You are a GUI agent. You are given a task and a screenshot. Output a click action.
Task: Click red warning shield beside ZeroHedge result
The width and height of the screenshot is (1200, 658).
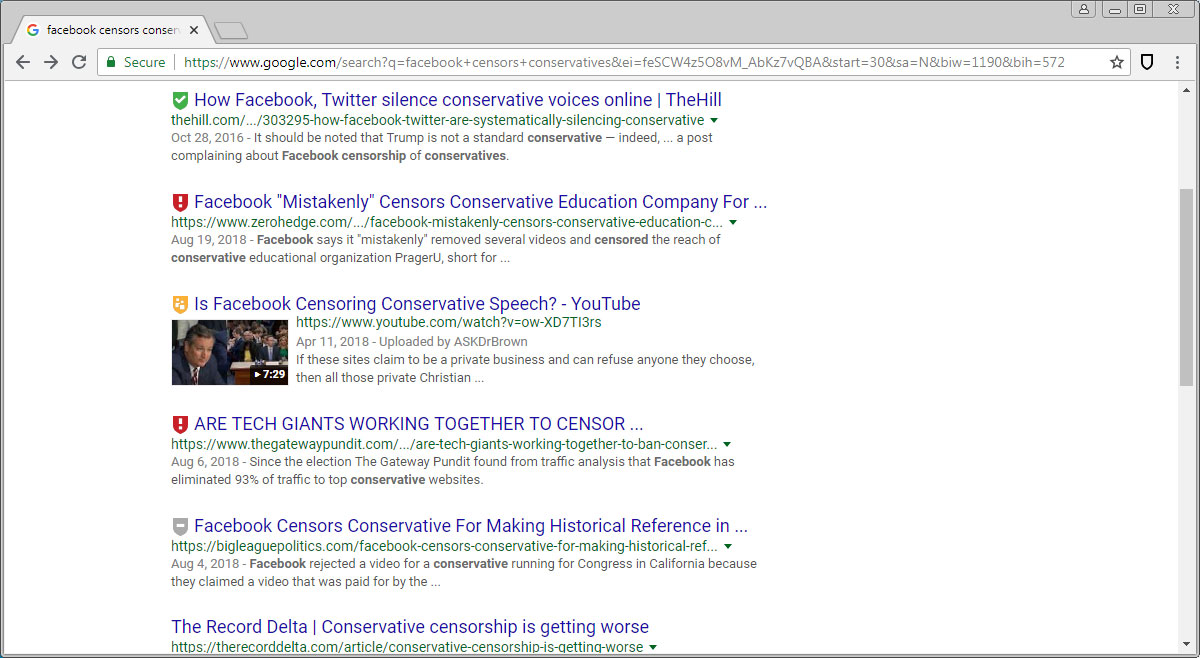point(180,202)
